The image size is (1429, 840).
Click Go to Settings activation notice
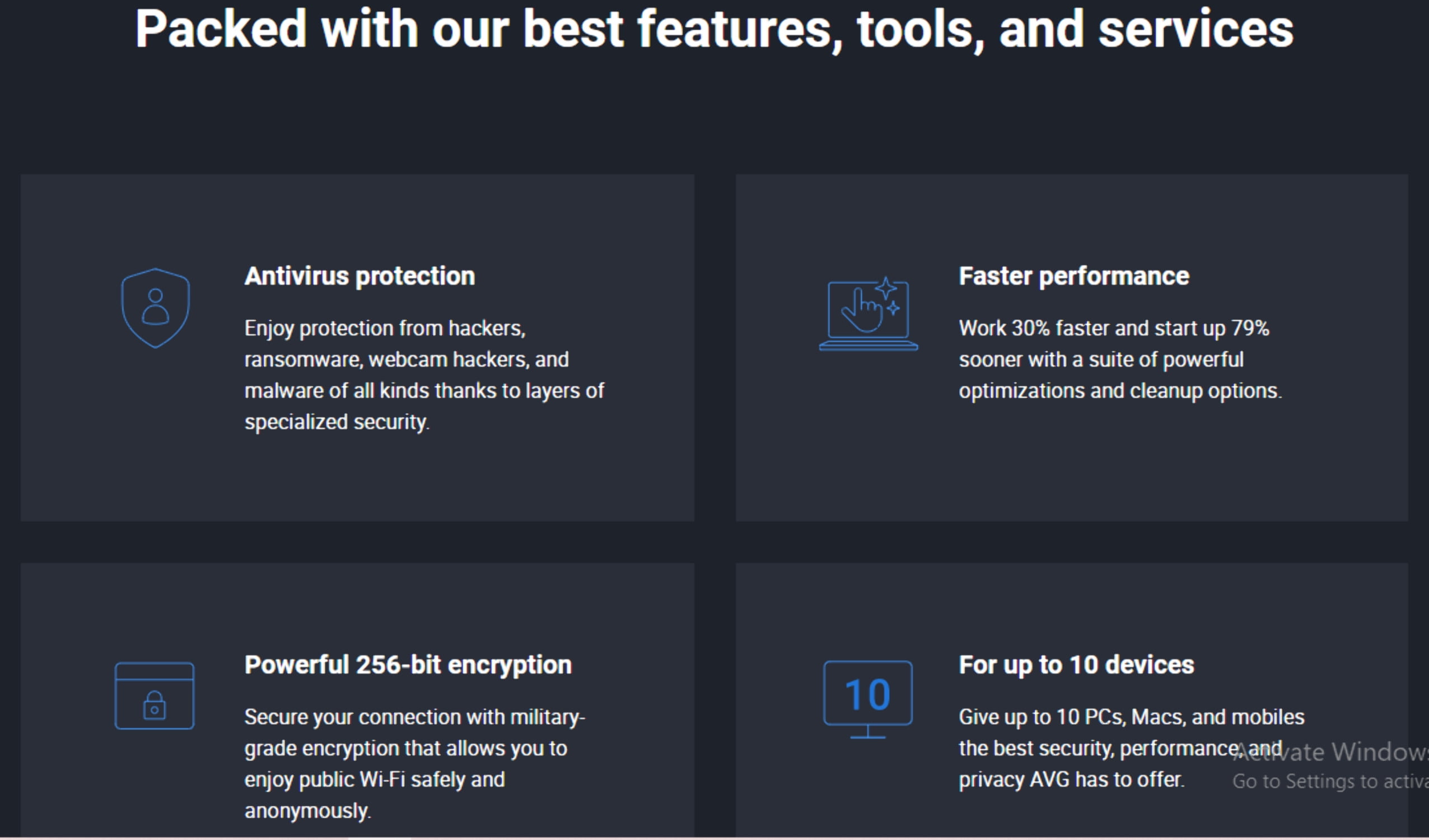(x=1330, y=781)
